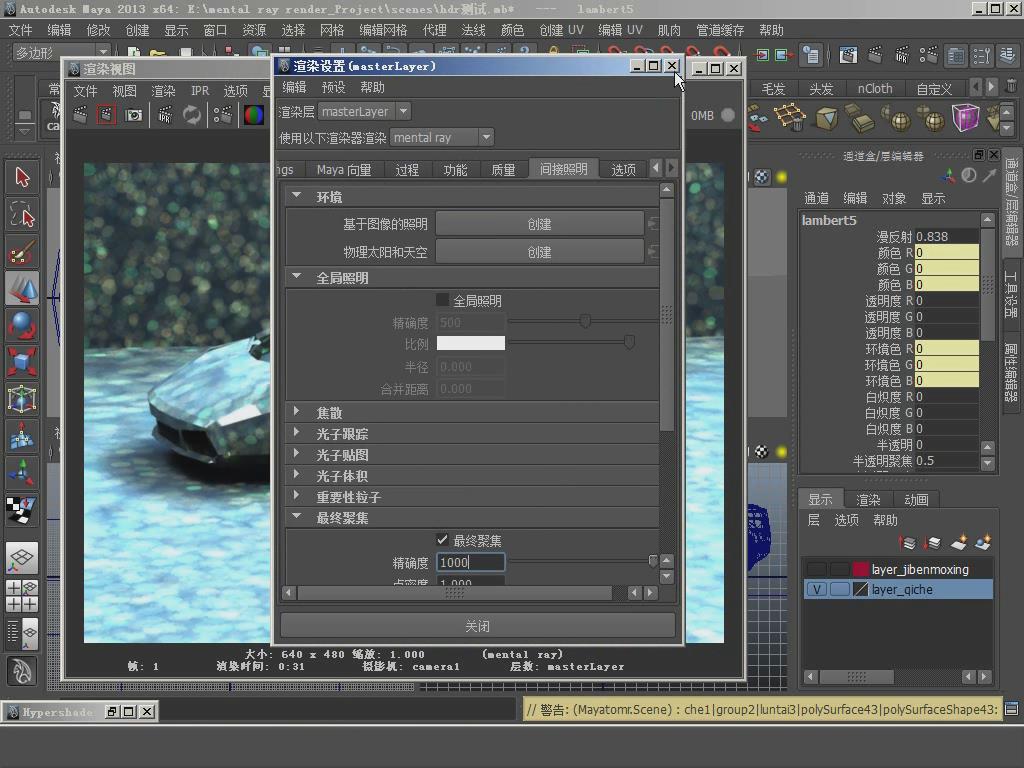
Task: Click render region icon in Render View
Action: point(106,116)
